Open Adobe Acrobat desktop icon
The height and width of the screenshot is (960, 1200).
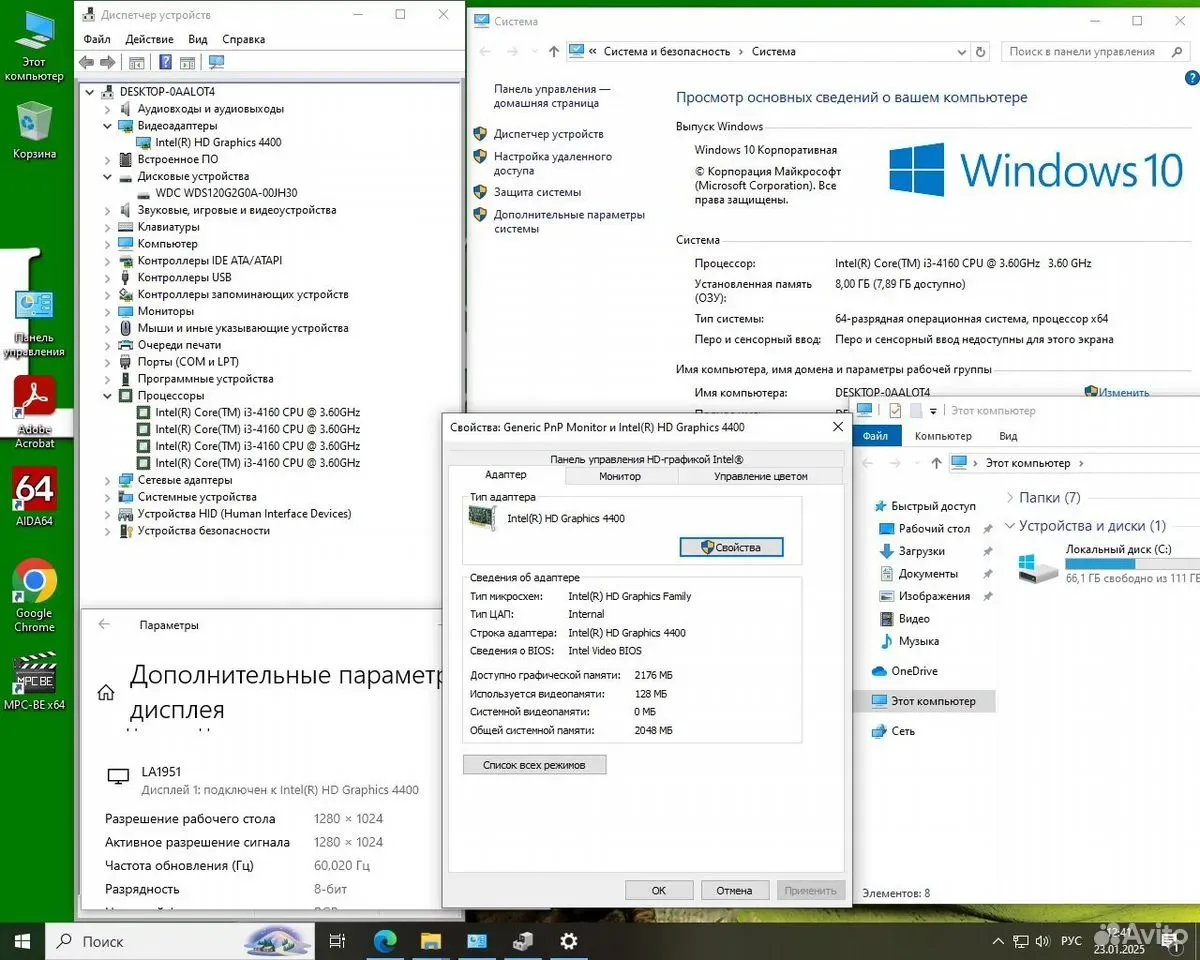click(x=34, y=411)
